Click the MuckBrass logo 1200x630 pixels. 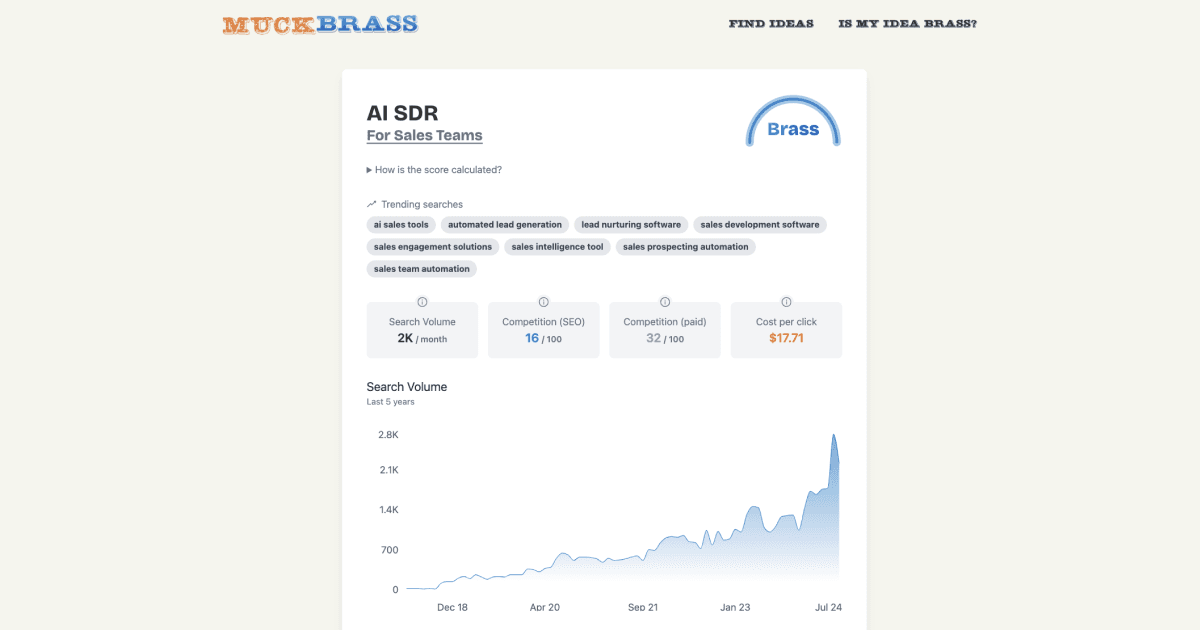(x=320, y=24)
